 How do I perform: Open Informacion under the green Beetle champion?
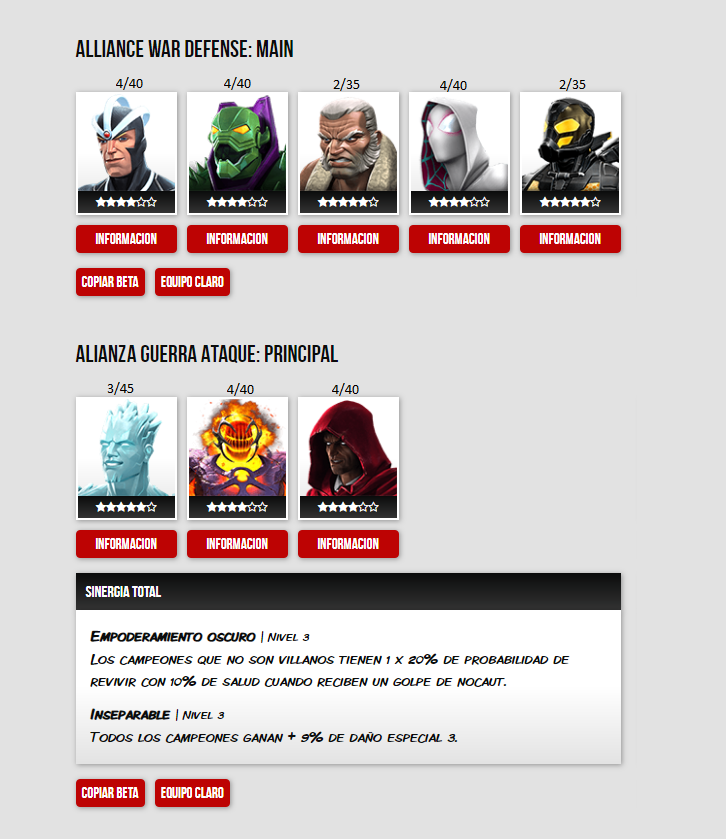237,239
